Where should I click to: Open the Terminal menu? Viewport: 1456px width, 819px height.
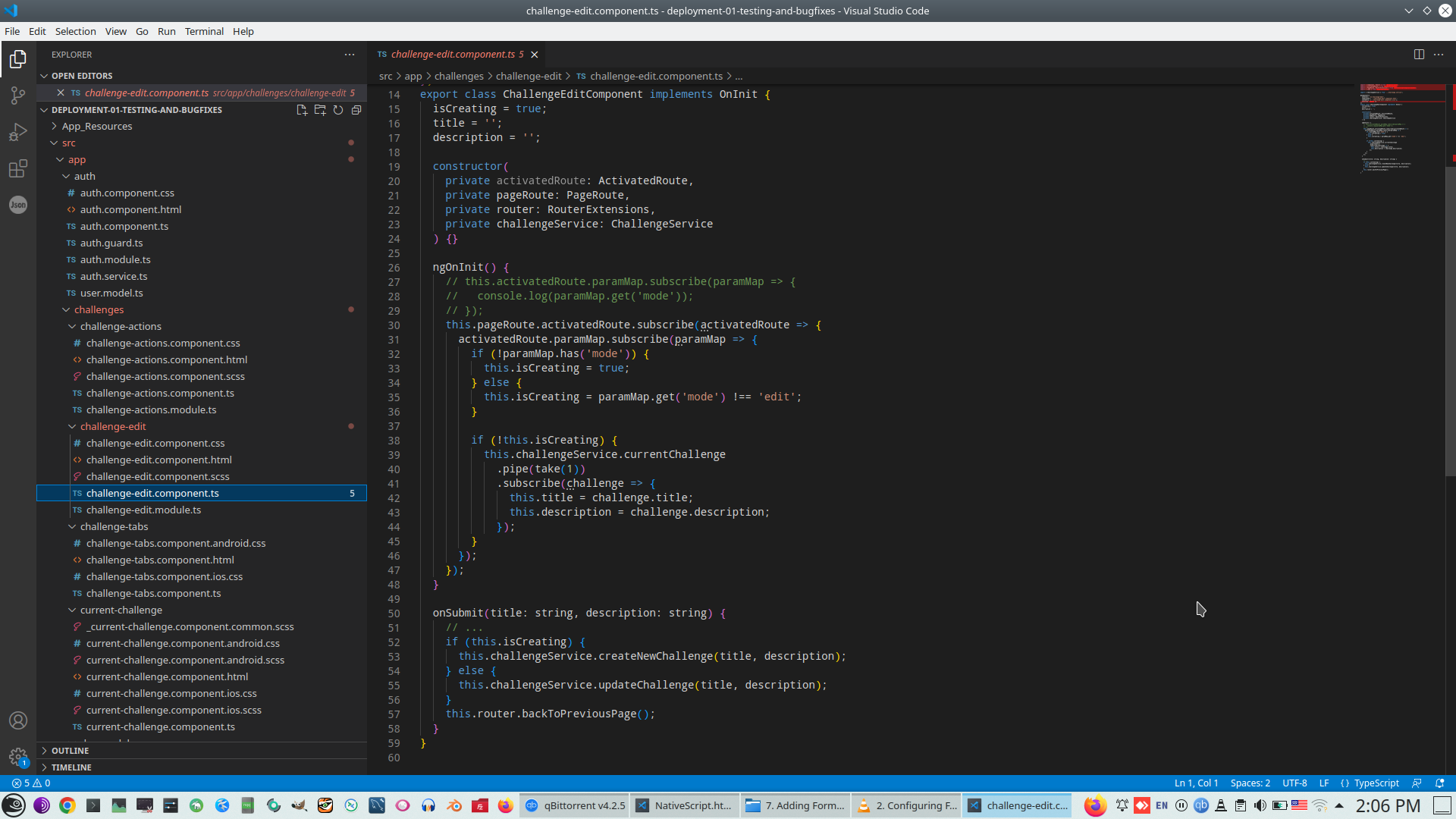(x=204, y=31)
